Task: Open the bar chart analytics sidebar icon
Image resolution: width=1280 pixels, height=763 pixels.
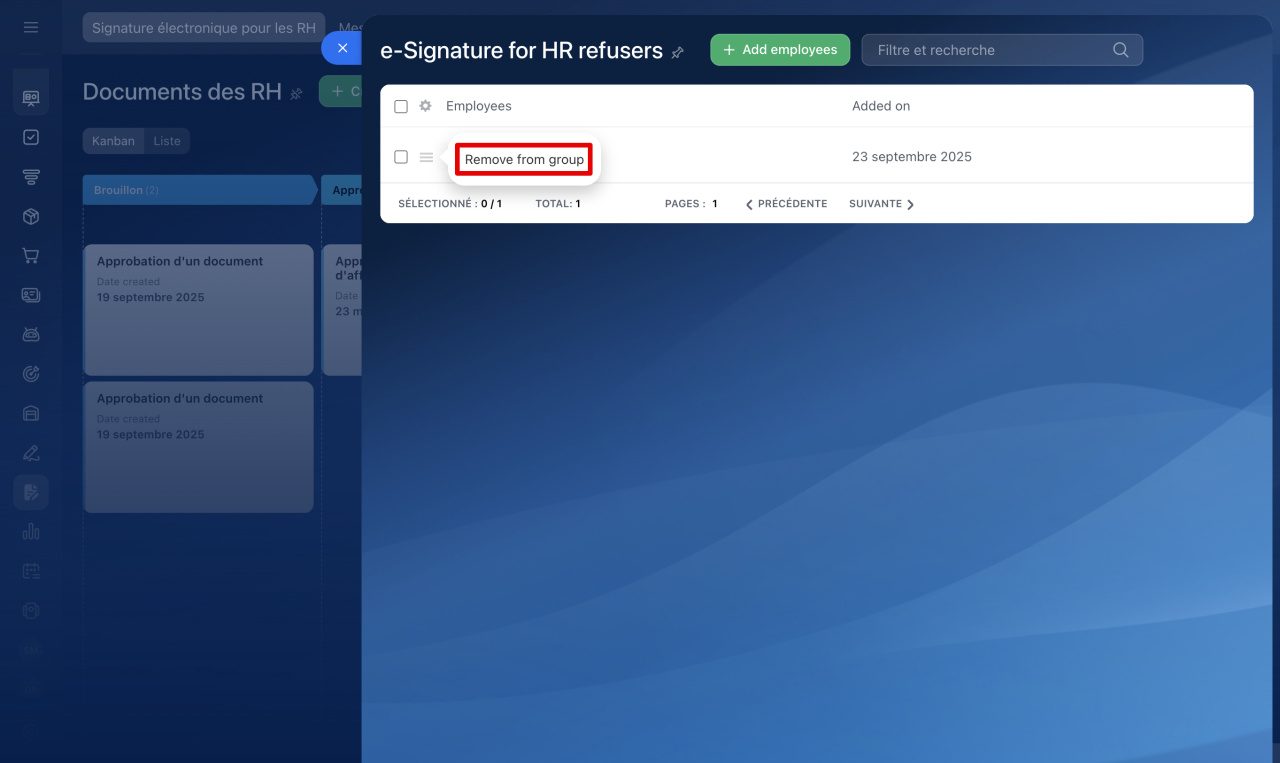Action: [31, 532]
